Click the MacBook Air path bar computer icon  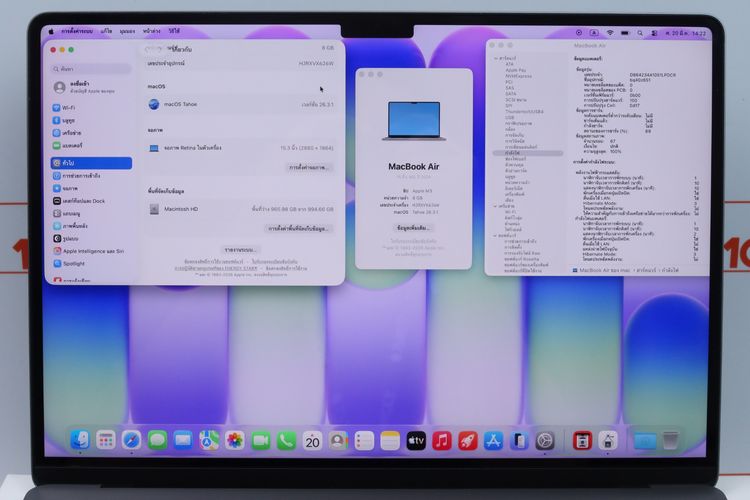pos(575,270)
